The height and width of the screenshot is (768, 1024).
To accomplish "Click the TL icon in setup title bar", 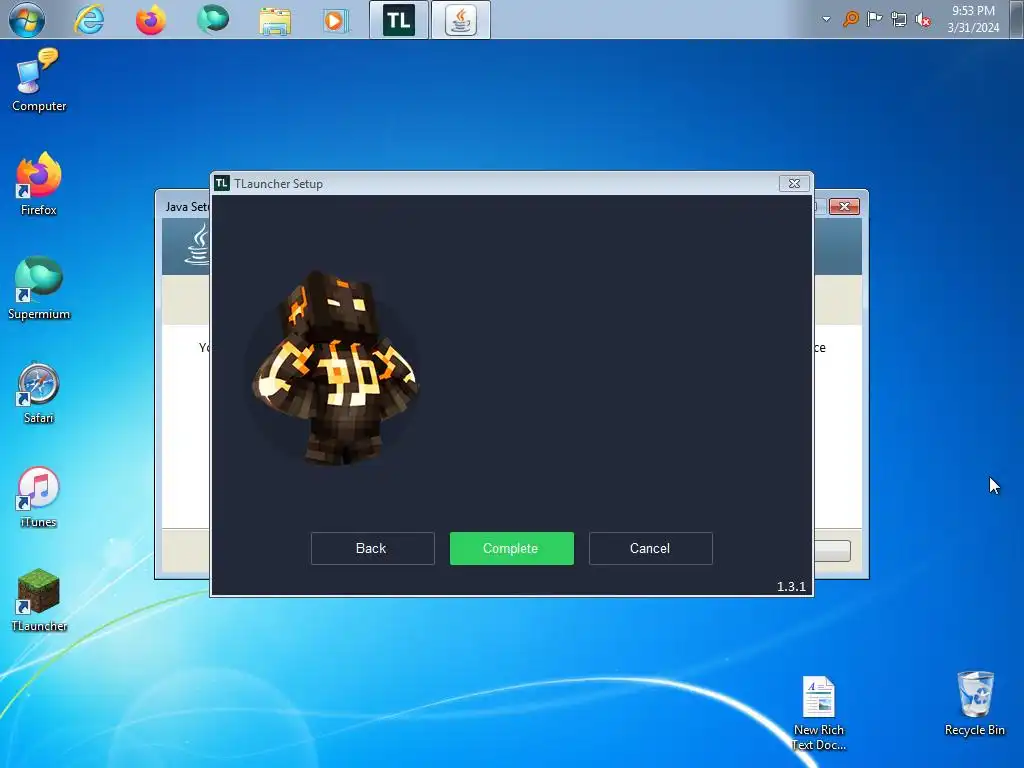I will tap(222, 184).
